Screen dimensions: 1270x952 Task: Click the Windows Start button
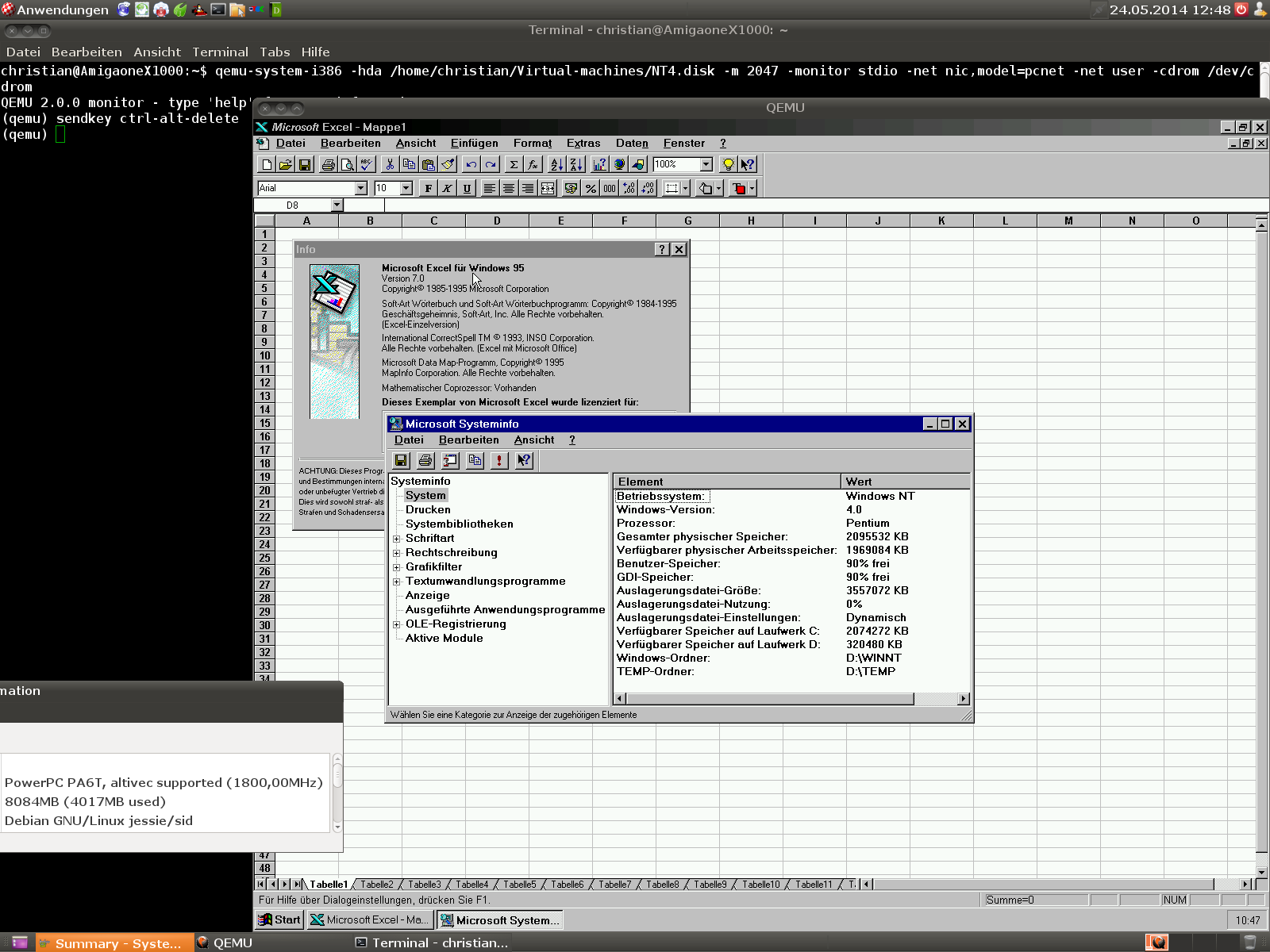(279, 919)
